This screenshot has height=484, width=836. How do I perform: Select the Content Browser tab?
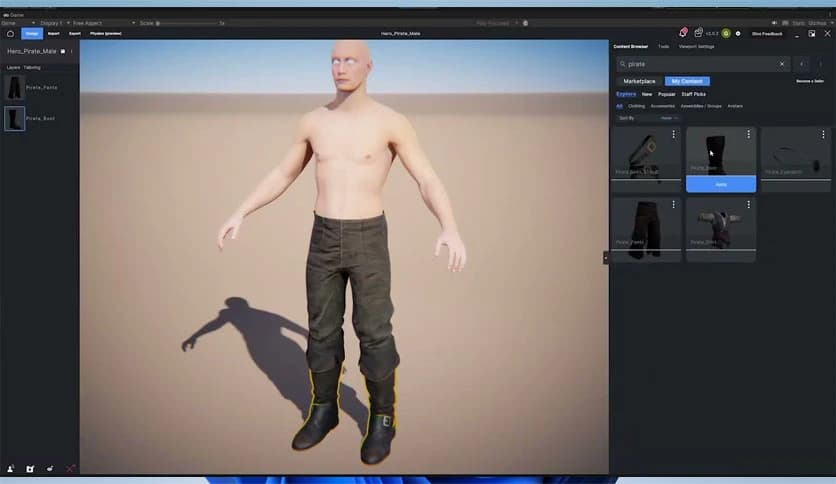coord(630,46)
